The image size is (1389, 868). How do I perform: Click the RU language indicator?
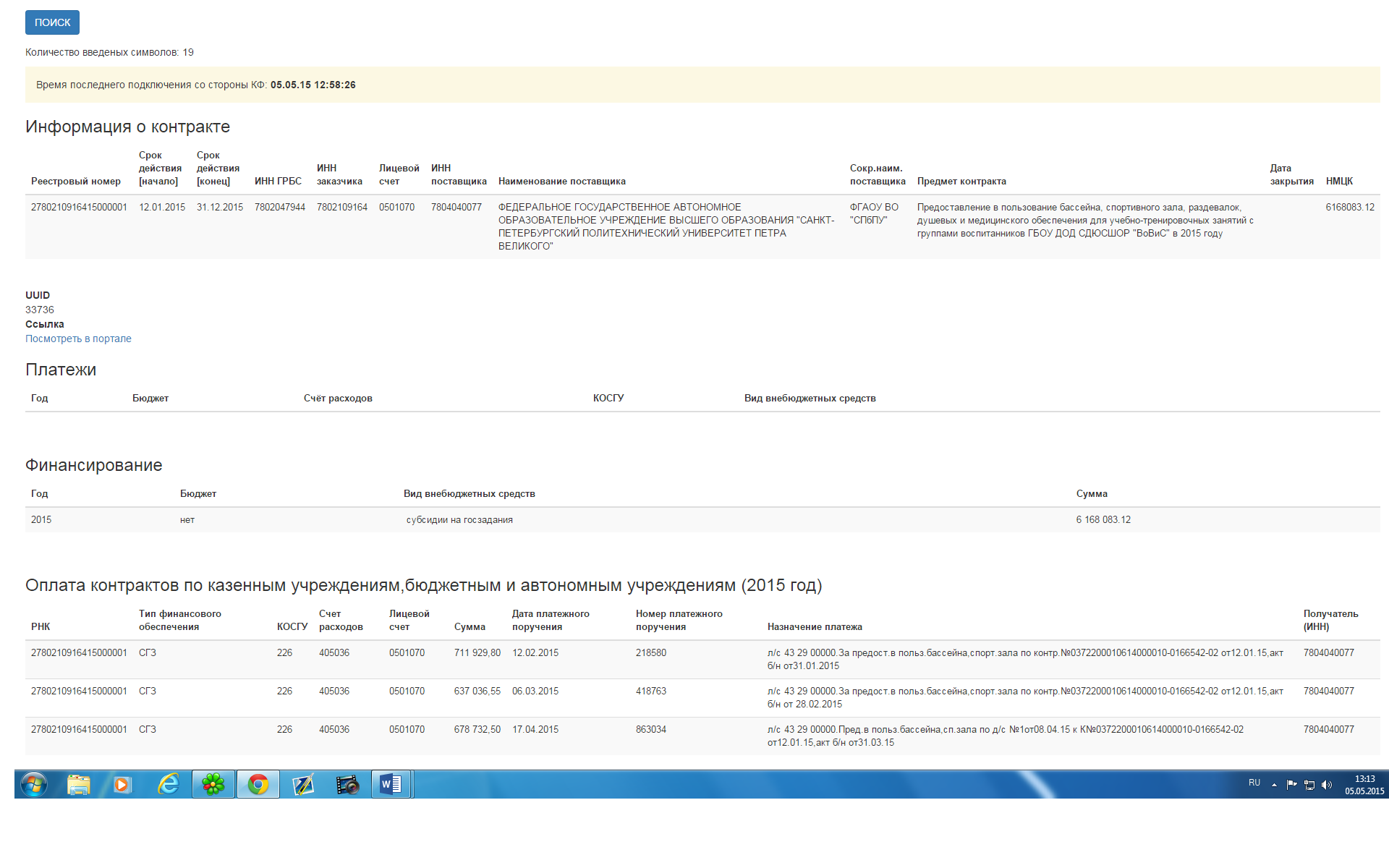1254,783
